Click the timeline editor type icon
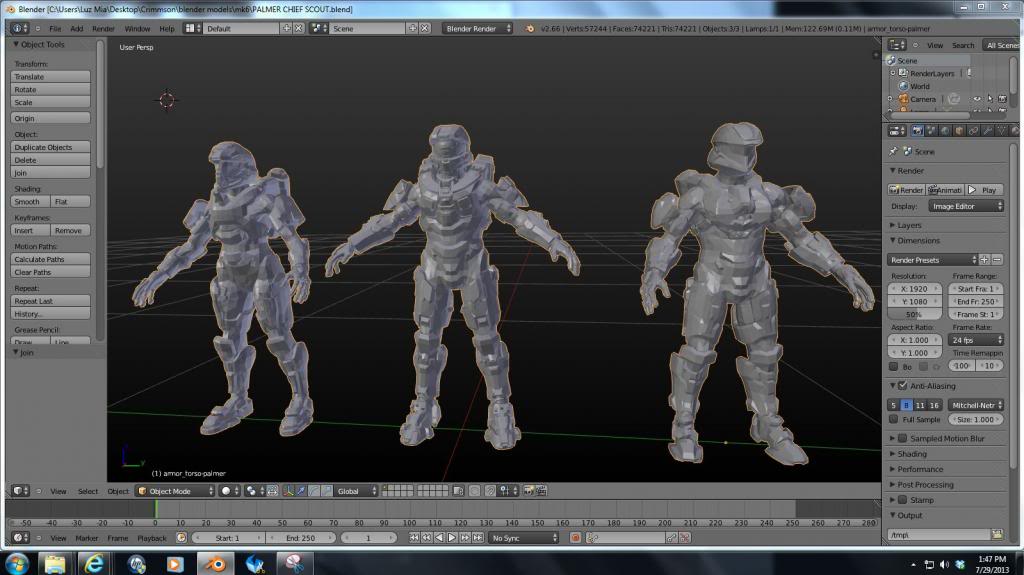 20,538
